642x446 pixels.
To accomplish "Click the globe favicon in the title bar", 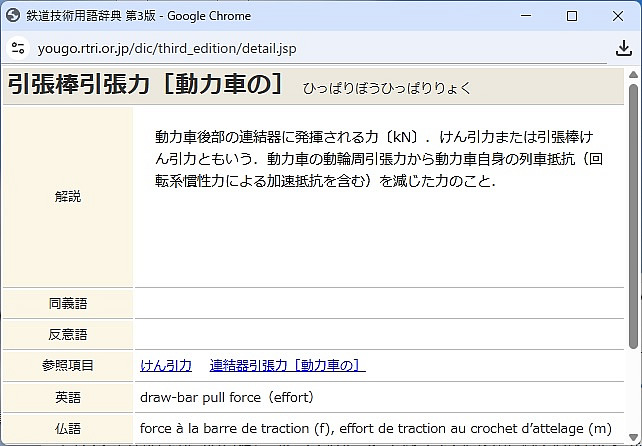I will click(13, 16).
